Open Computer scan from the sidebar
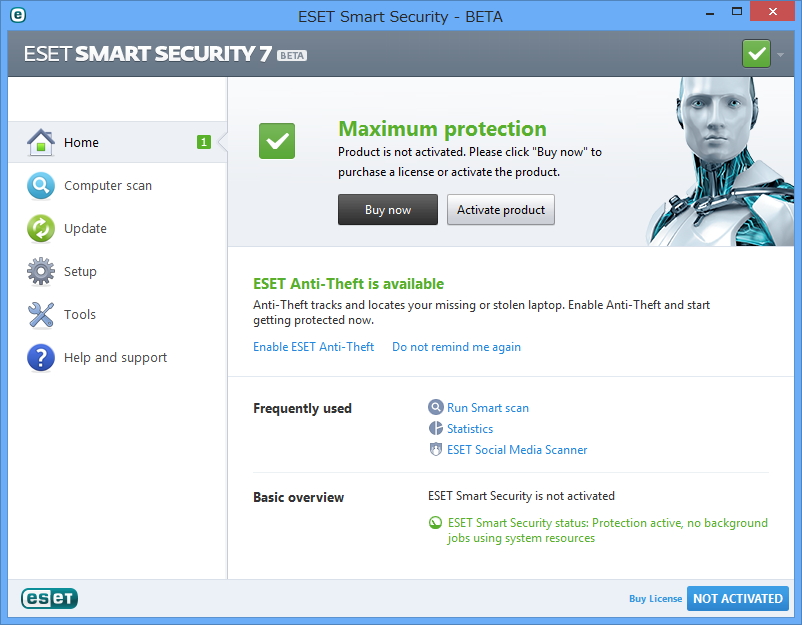Viewport: 802px width, 625px height. tap(40, 185)
